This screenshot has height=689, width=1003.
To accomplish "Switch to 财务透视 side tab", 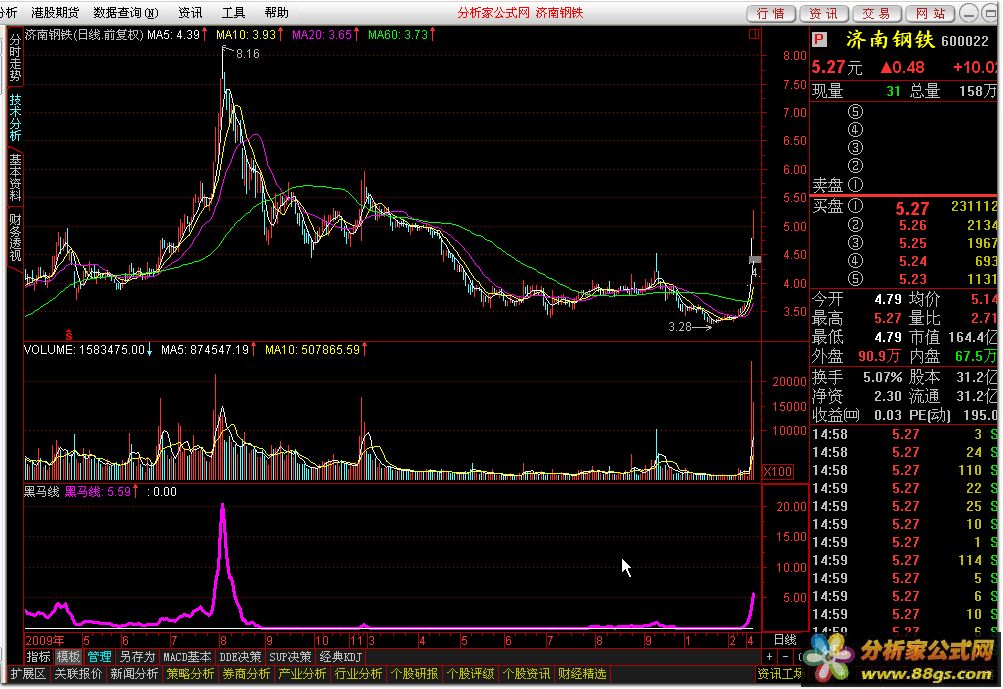I will click(x=15, y=237).
